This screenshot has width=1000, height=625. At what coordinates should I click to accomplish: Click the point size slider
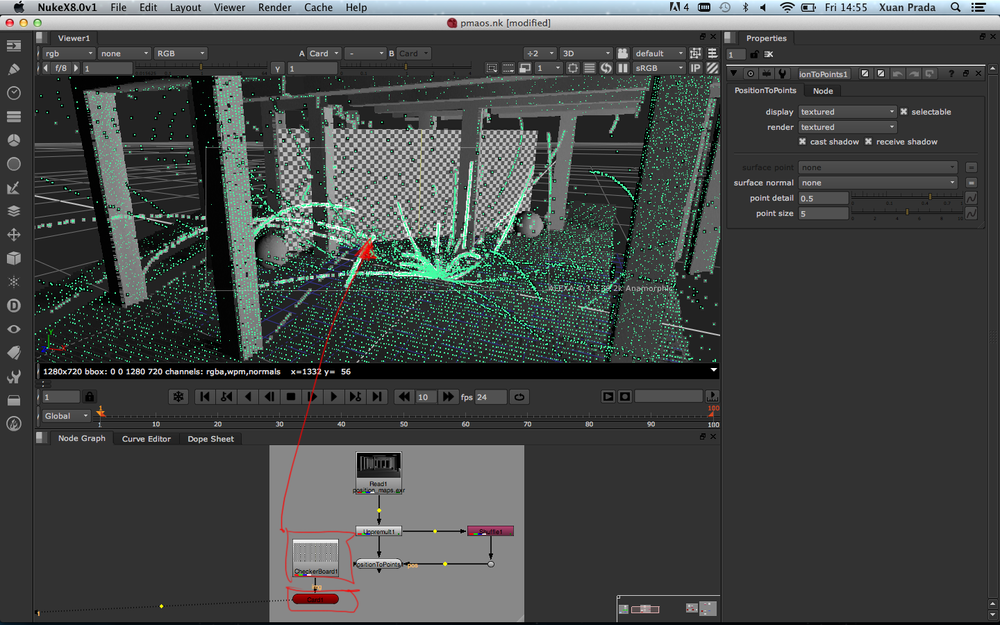(906, 213)
